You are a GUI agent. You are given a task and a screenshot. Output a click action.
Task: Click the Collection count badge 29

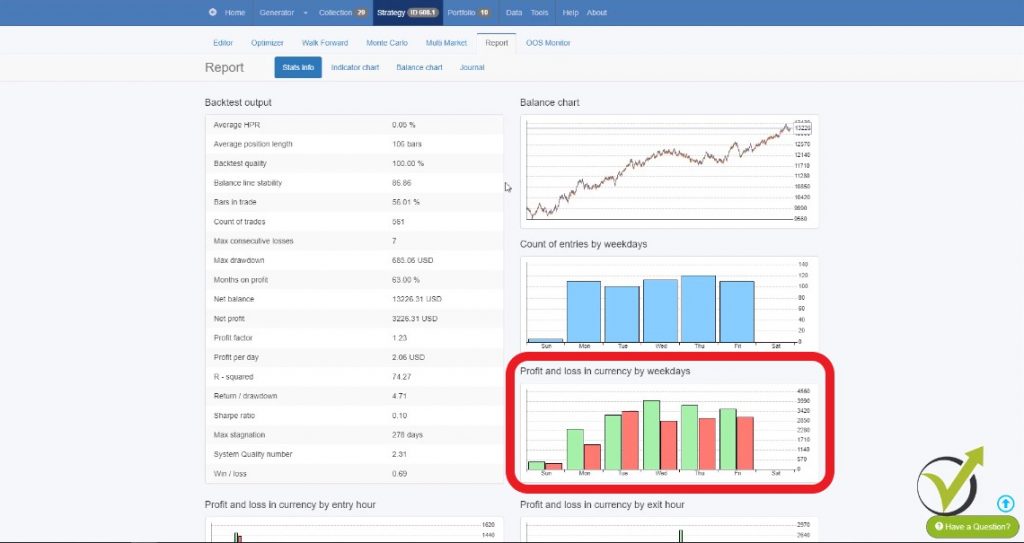[x=360, y=12]
